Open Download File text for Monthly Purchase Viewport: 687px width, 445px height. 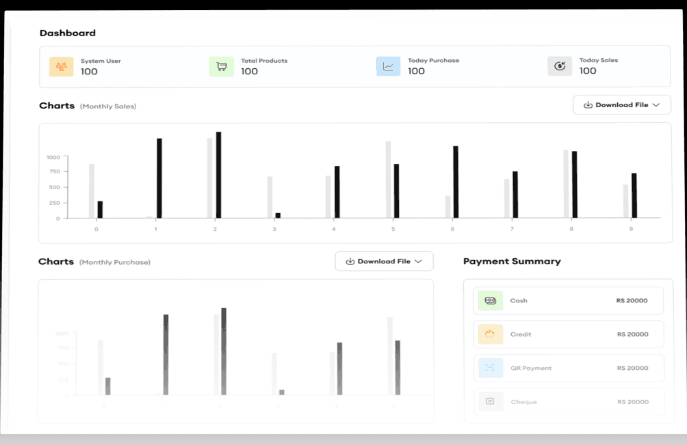coord(383,261)
